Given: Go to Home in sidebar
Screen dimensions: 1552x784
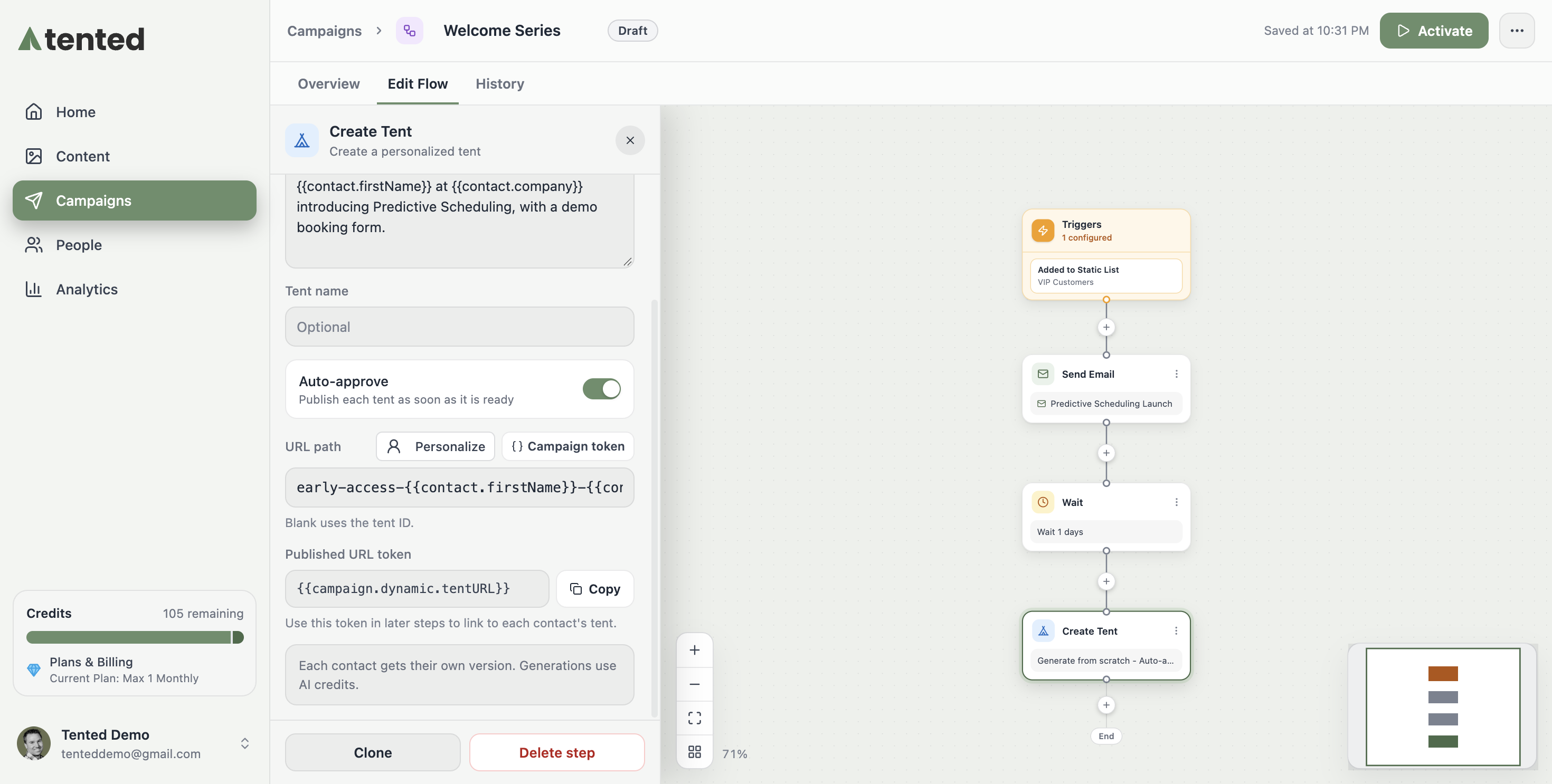Looking at the screenshot, I should pyautogui.click(x=135, y=112).
